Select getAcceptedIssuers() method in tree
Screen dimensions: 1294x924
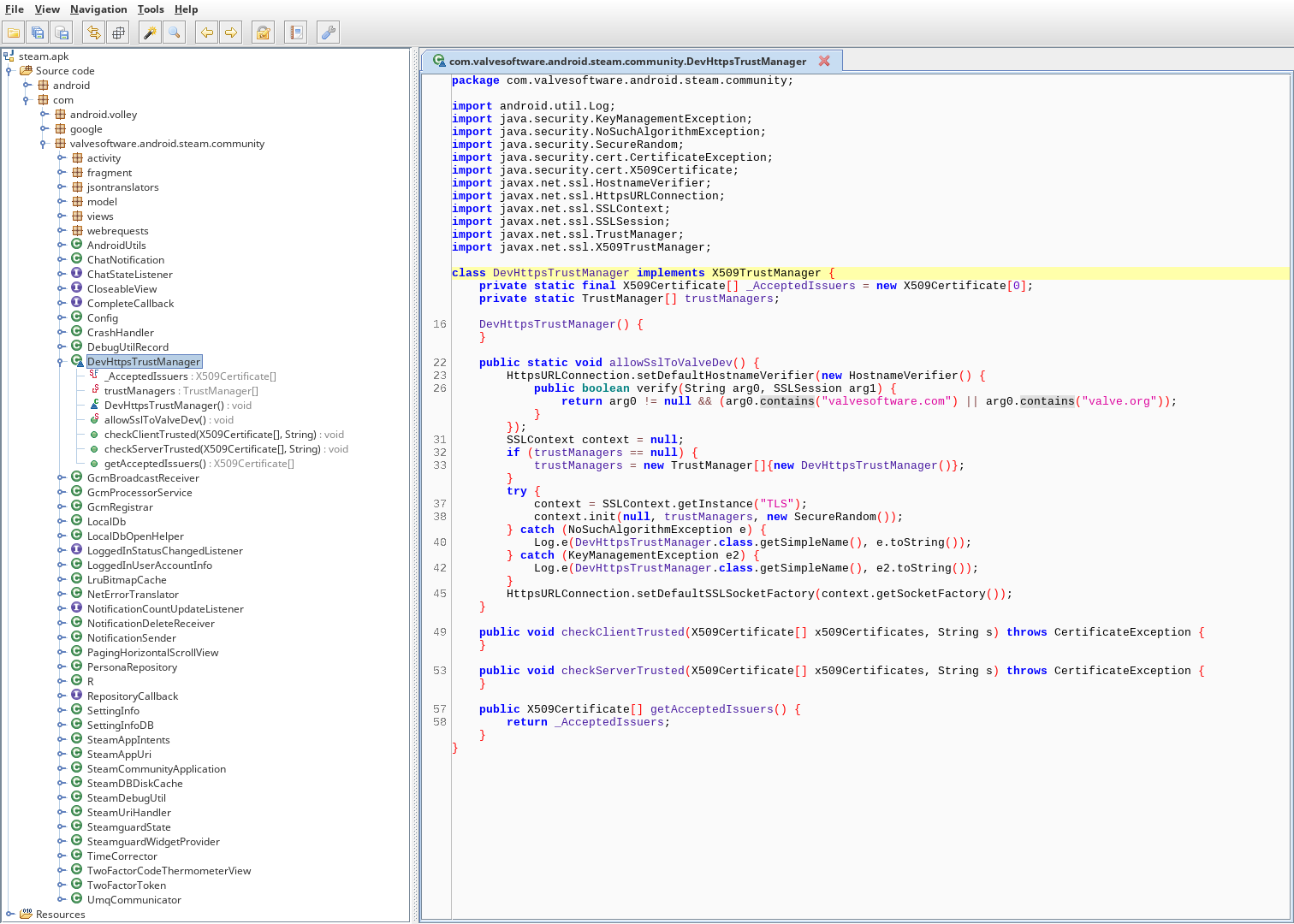click(199, 464)
